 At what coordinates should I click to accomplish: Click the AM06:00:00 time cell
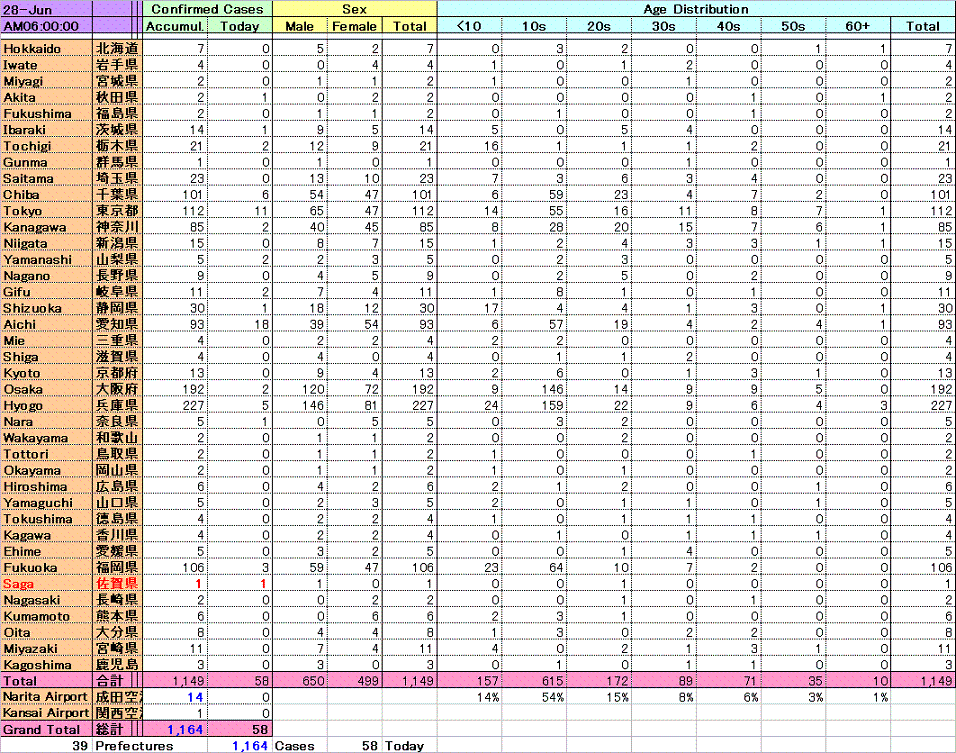coord(46,26)
